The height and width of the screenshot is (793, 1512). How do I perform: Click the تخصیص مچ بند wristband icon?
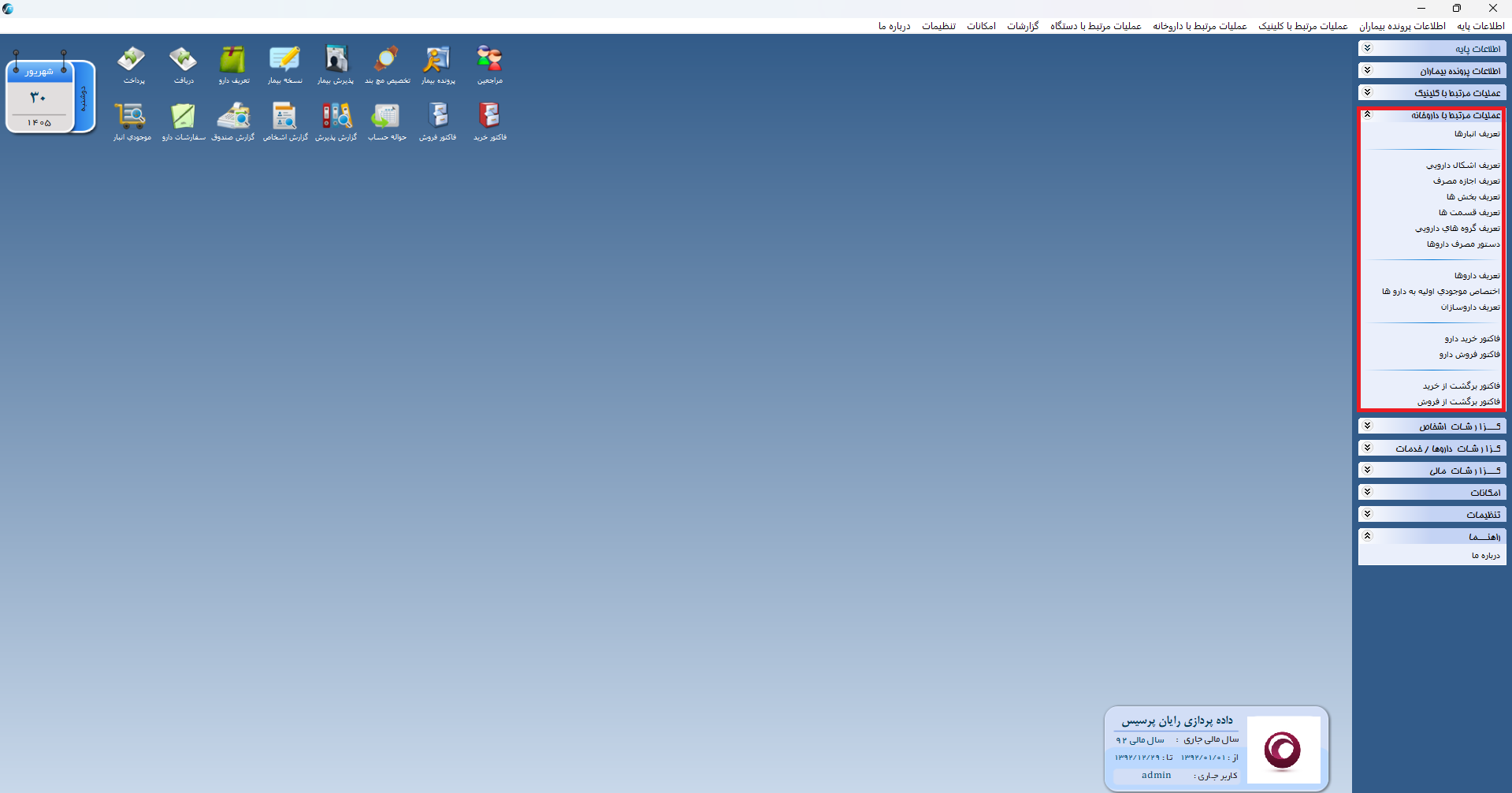(387, 65)
